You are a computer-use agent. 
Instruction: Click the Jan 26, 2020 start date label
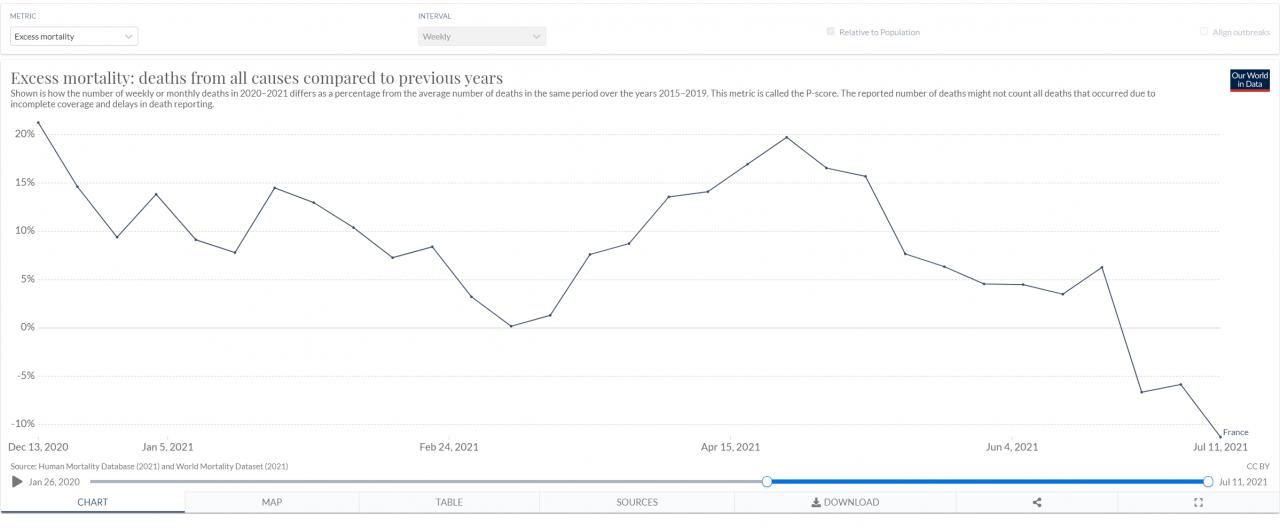pos(54,482)
